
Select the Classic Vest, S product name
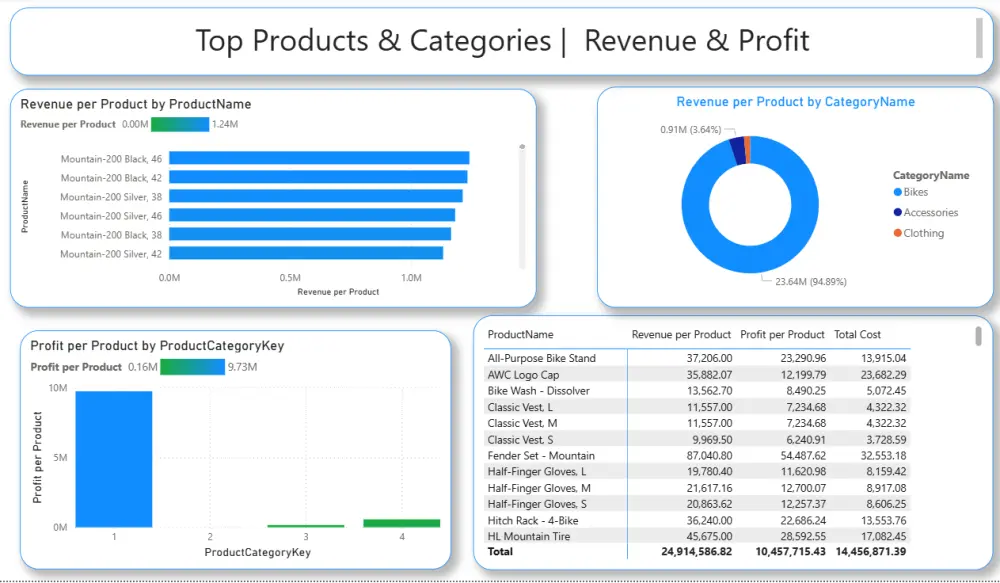520,439
